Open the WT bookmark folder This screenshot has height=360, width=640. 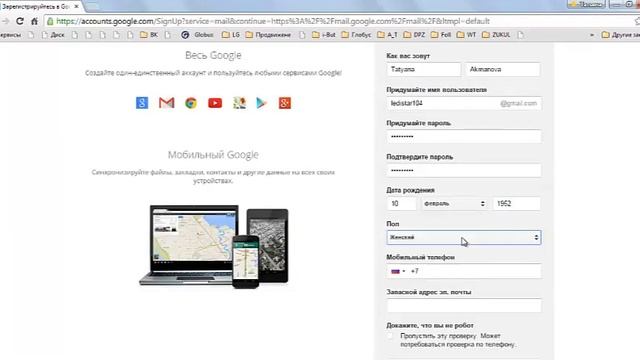click(467, 35)
